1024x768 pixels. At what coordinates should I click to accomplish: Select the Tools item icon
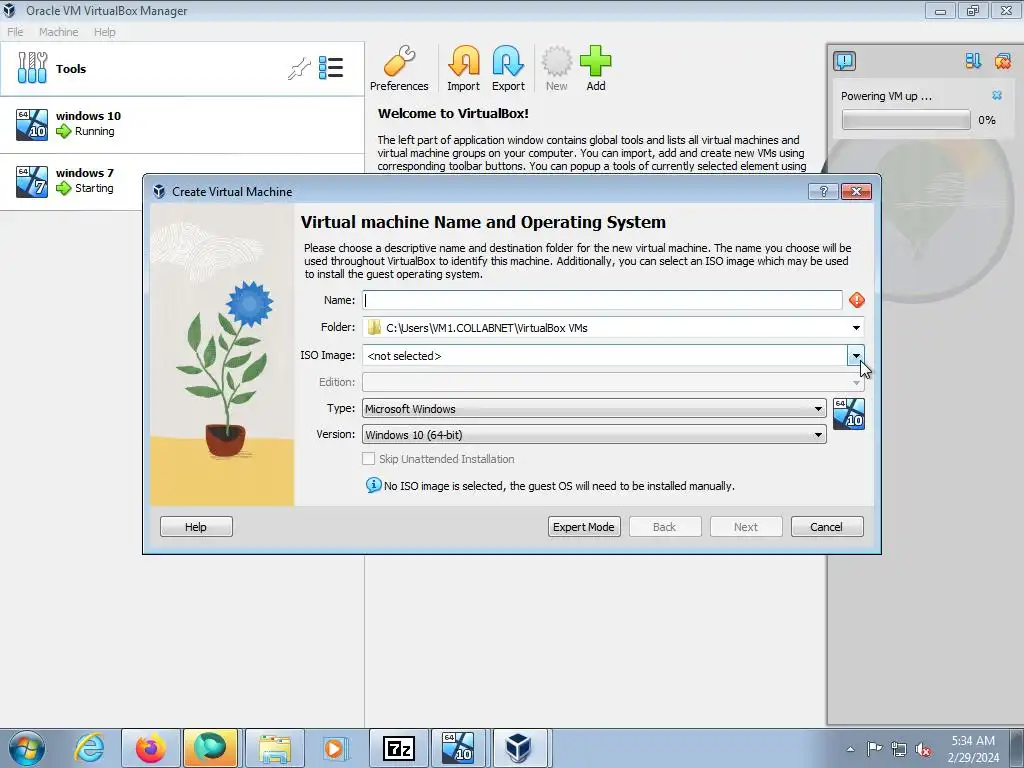[32, 68]
